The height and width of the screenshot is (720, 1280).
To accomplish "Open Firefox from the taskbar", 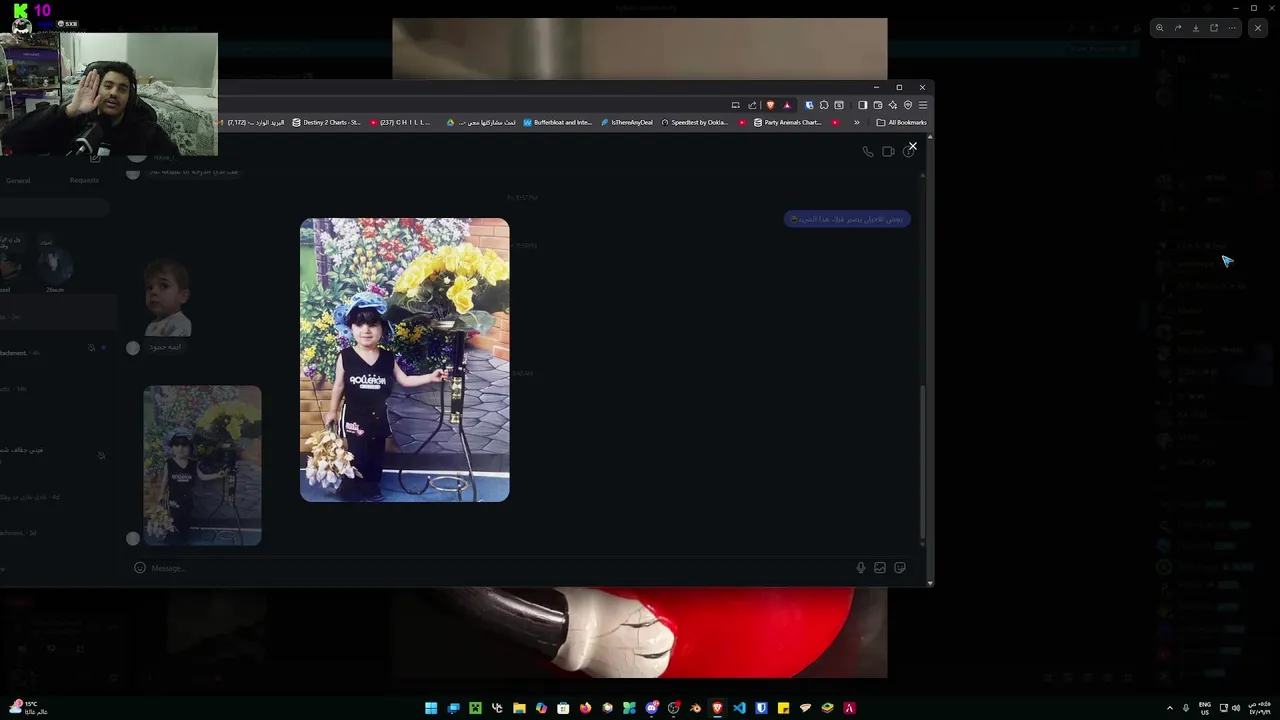I will (x=585, y=708).
